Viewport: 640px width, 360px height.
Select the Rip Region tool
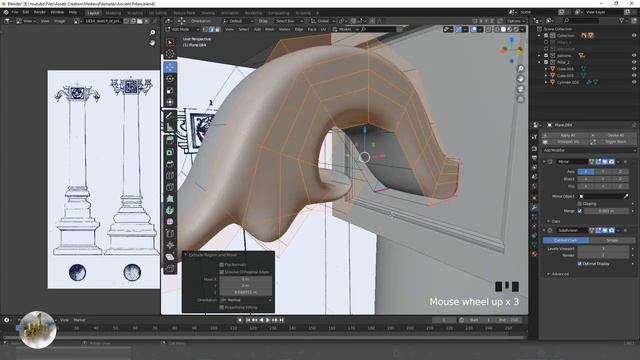click(x=170, y=268)
